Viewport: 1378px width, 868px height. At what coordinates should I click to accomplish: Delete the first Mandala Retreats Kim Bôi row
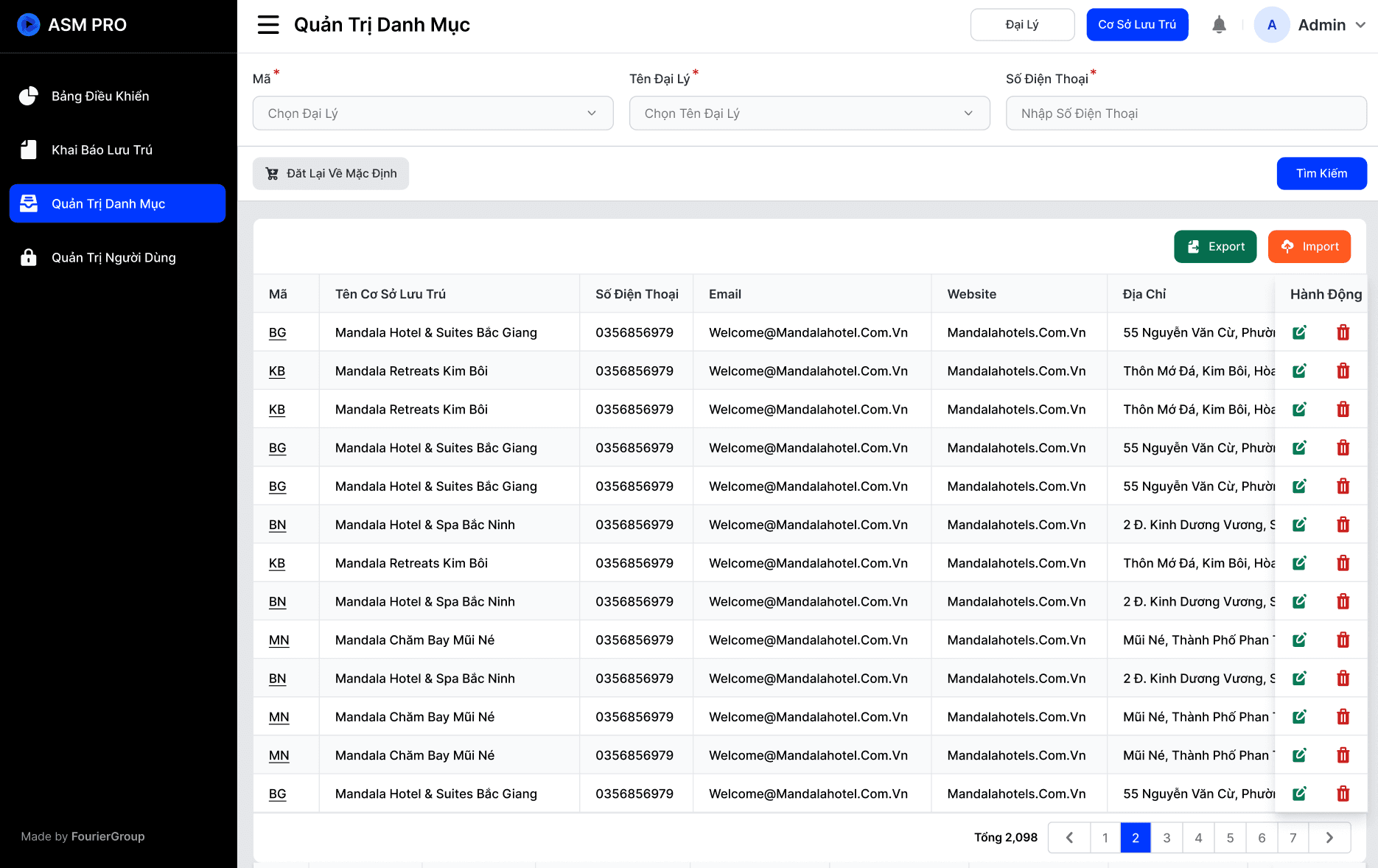tap(1343, 371)
